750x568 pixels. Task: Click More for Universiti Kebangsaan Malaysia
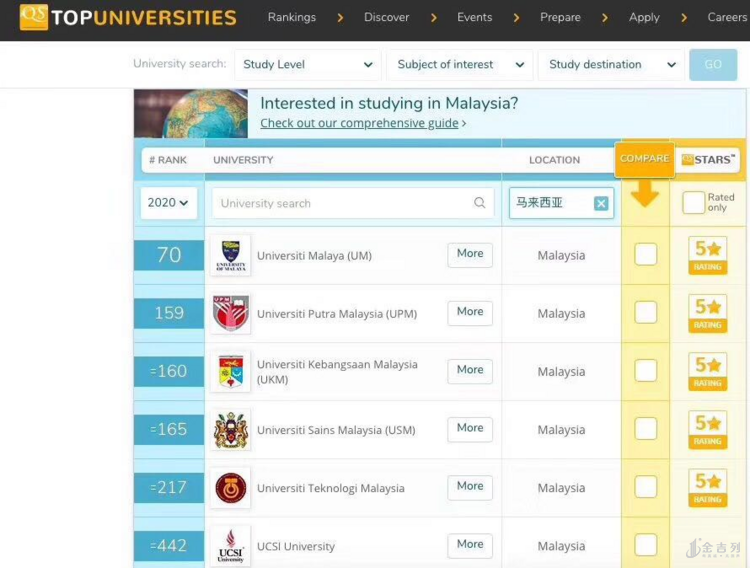(470, 371)
